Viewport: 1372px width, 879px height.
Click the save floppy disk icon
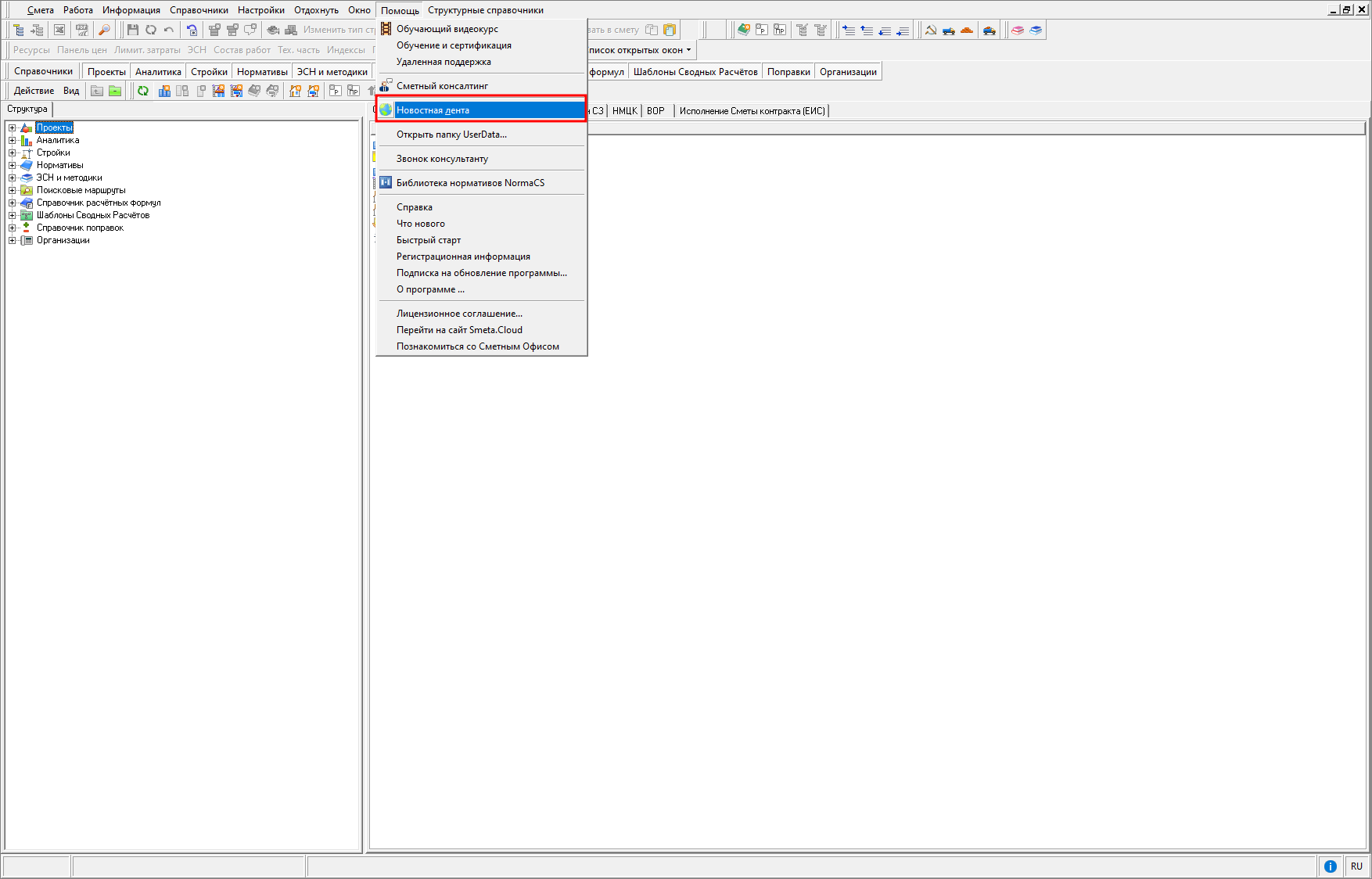[133, 30]
